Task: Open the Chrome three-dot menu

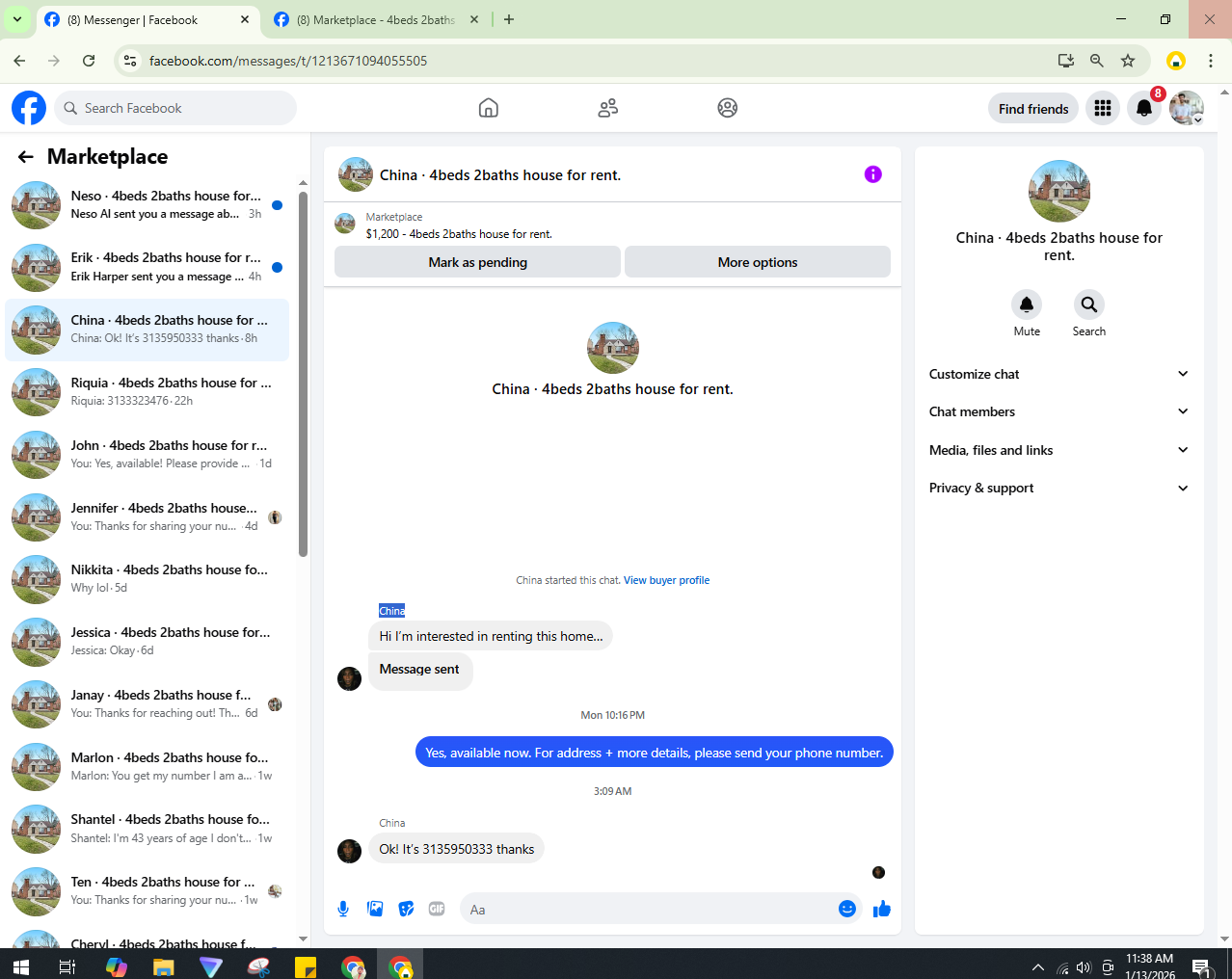Action: coord(1211,61)
